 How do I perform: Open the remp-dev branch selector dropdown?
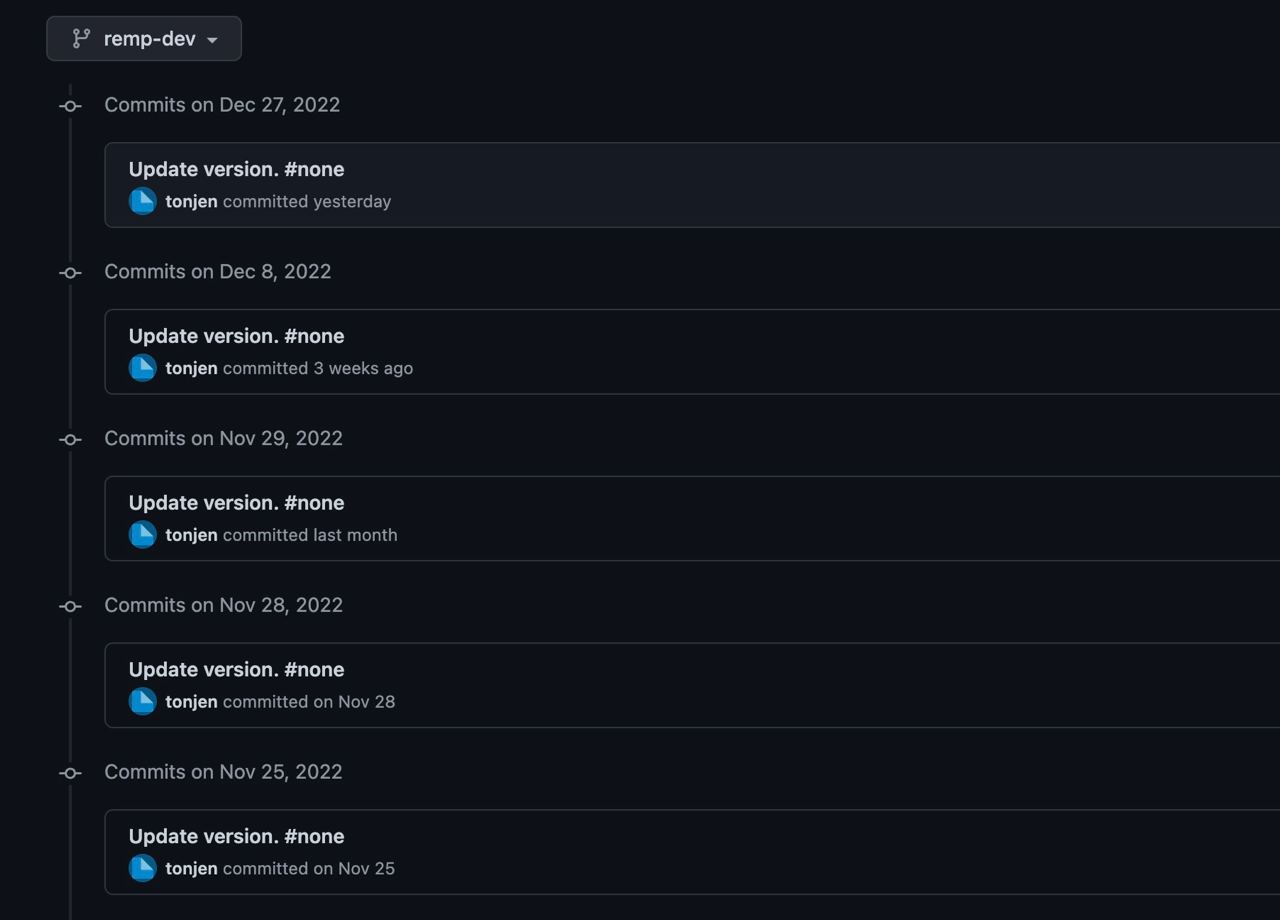coord(144,39)
